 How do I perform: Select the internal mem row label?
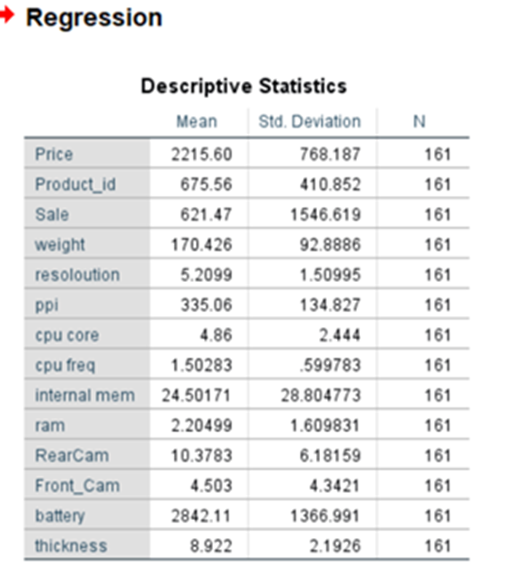click(x=85, y=395)
